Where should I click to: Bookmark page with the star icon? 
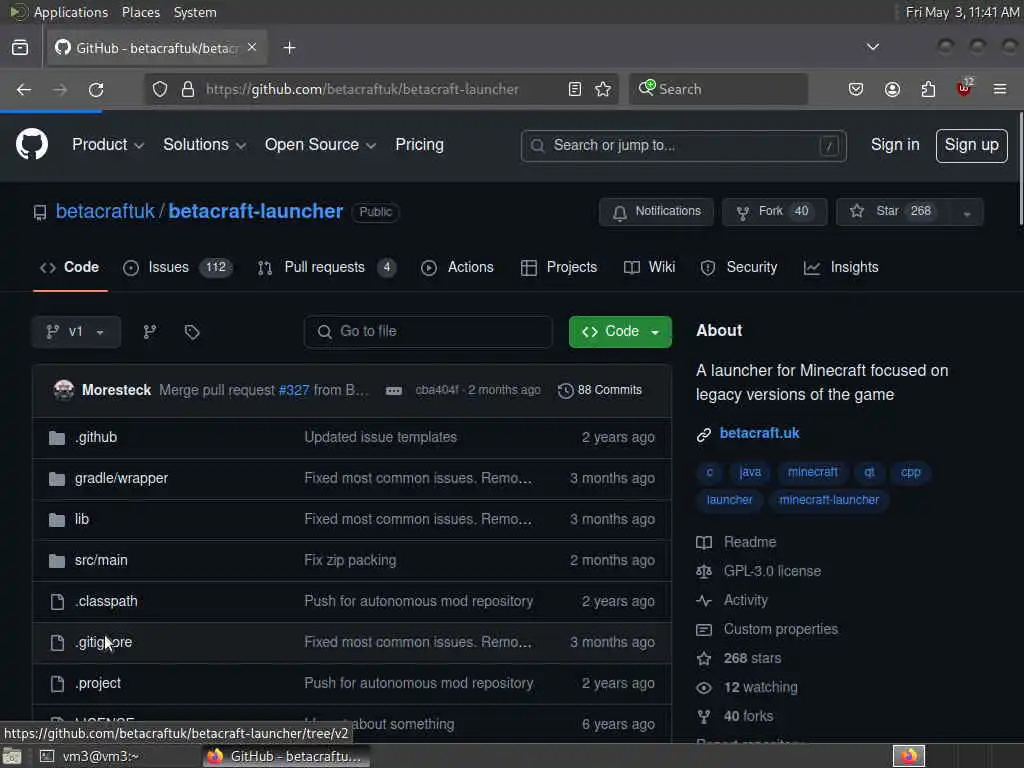point(603,89)
